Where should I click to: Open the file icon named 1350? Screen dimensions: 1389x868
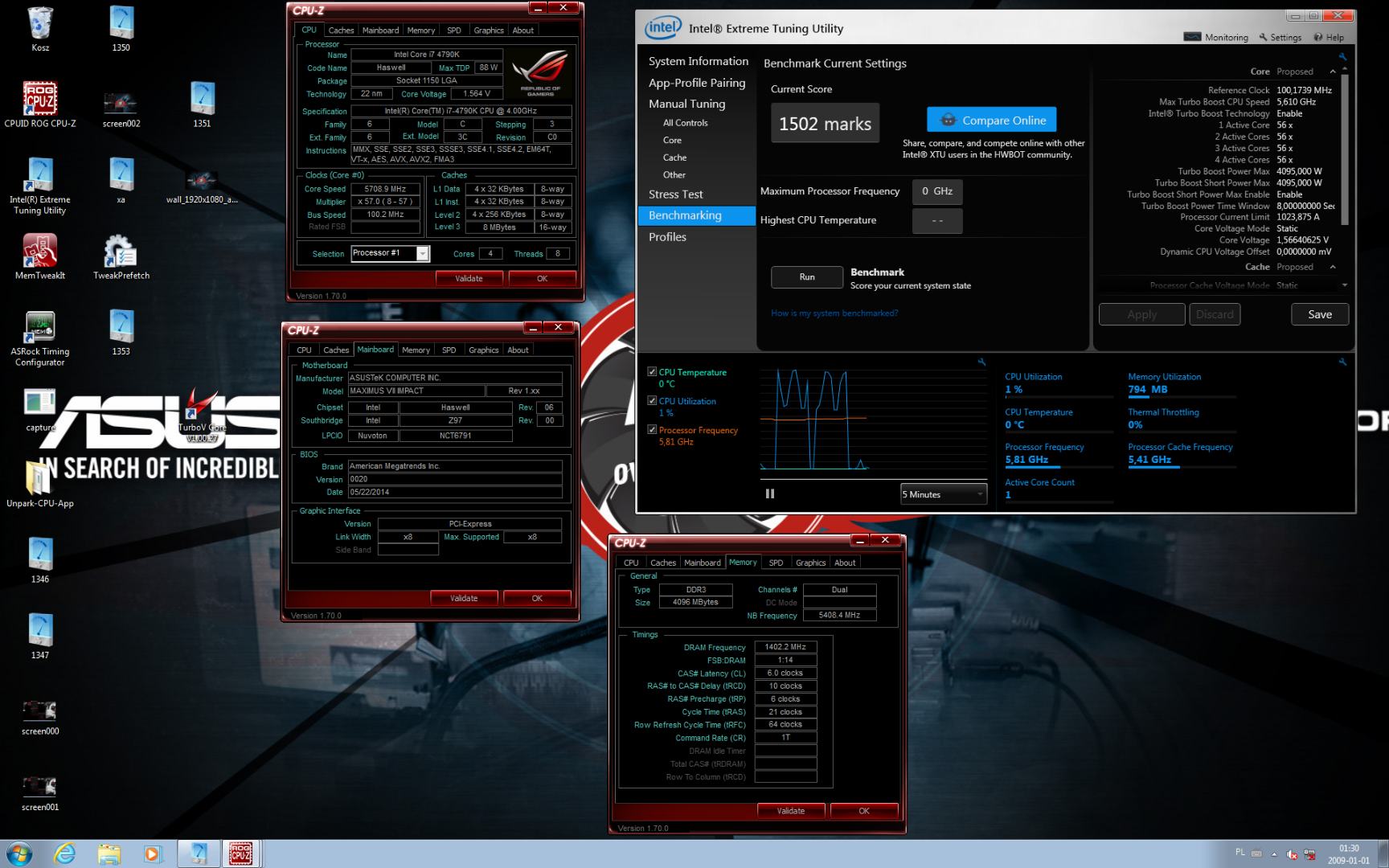pyautogui.click(x=121, y=29)
